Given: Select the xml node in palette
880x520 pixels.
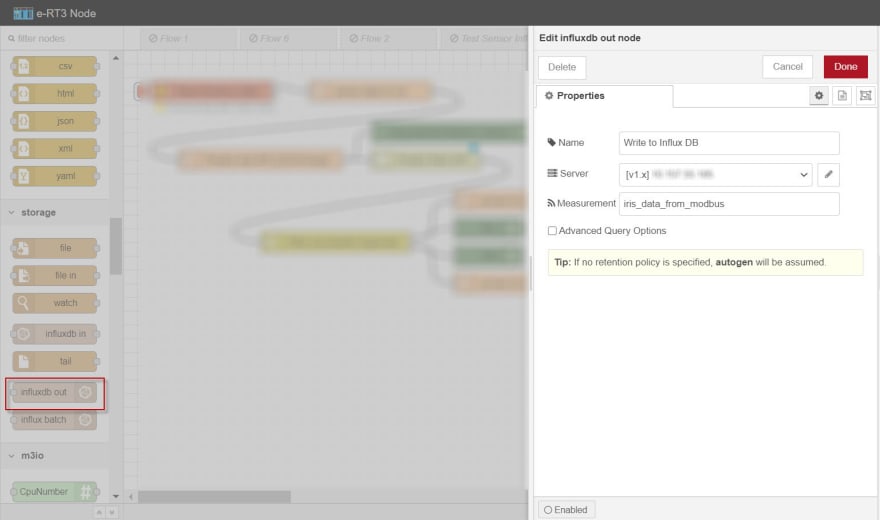Looking at the screenshot, I should click(54, 149).
